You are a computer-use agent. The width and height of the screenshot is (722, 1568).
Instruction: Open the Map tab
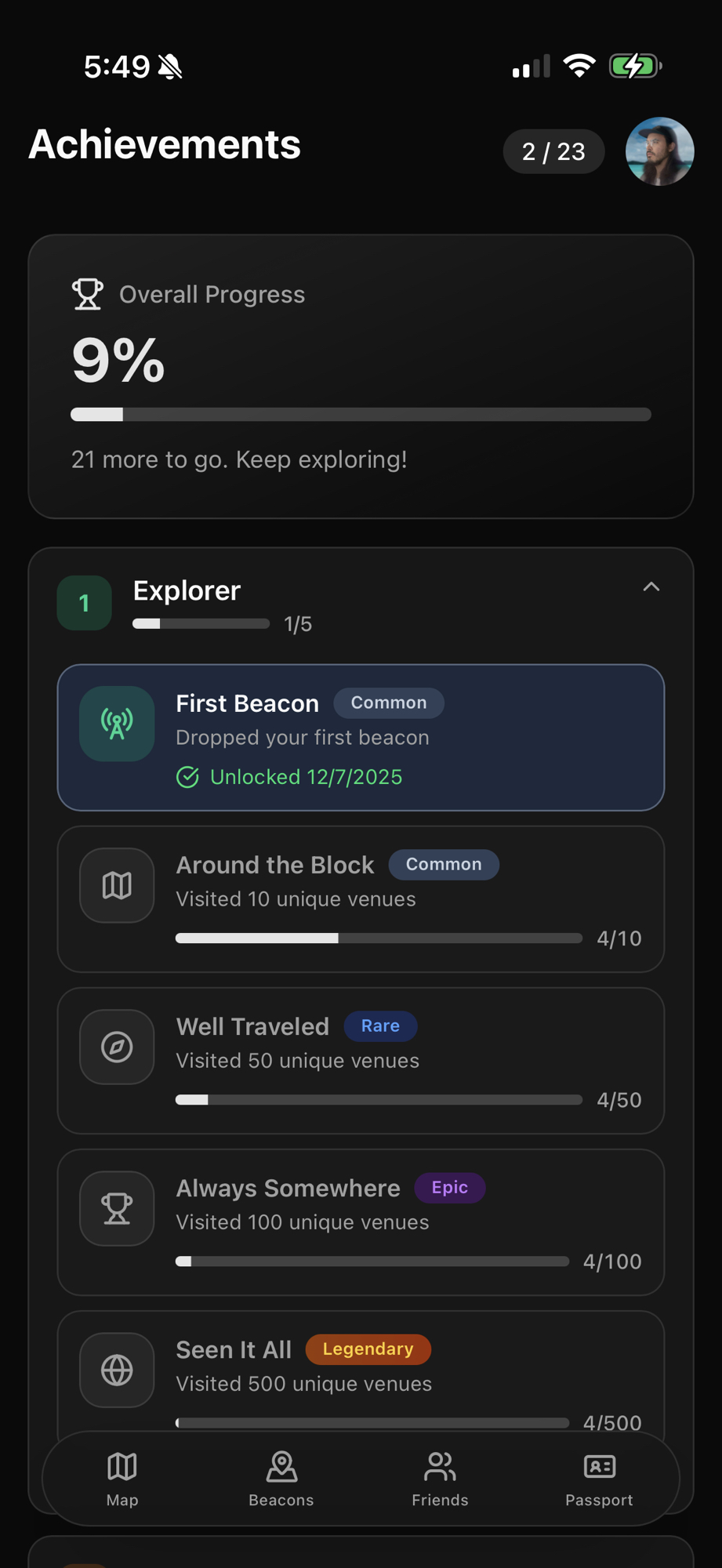(122, 1478)
